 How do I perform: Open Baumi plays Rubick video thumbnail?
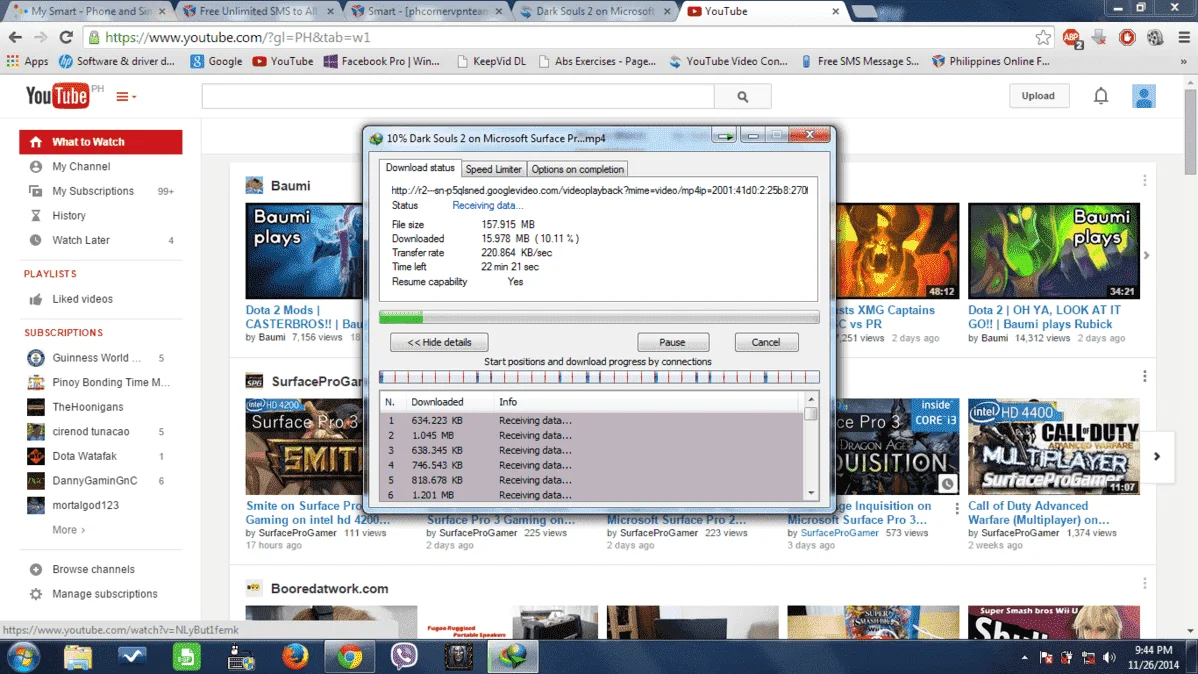coord(1054,251)
